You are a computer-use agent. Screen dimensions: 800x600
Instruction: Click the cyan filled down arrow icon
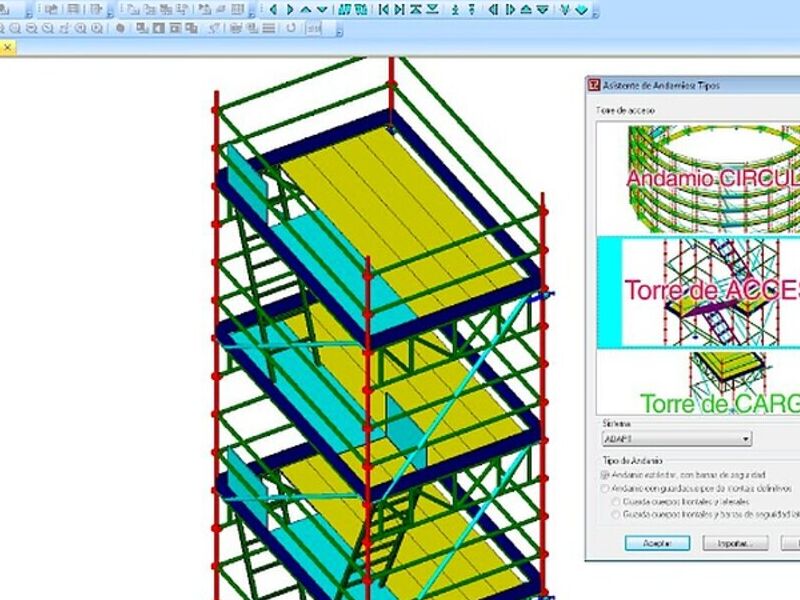pos(582,9)
